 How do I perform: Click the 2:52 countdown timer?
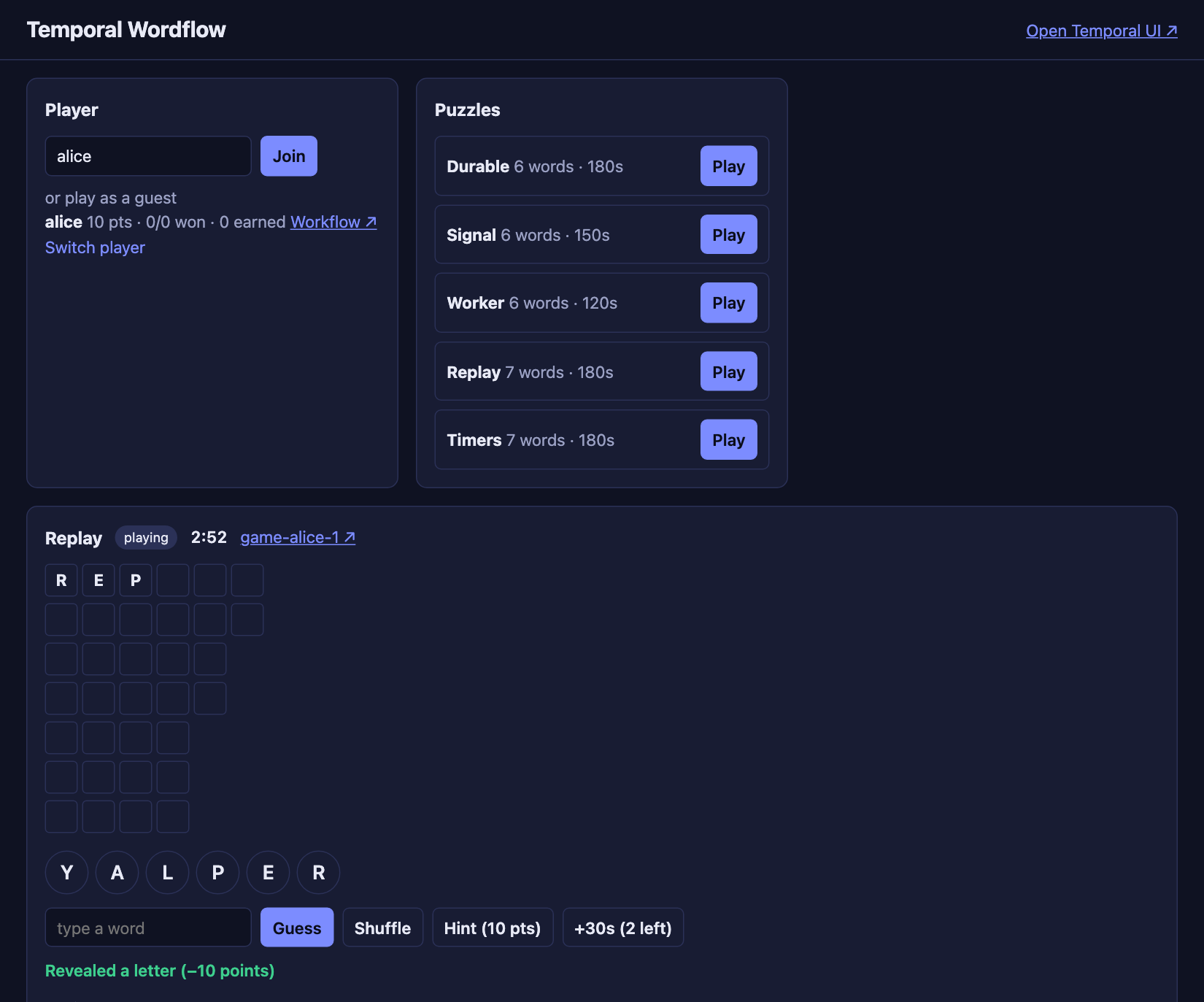pyautogui.click(x=209, y=538)
